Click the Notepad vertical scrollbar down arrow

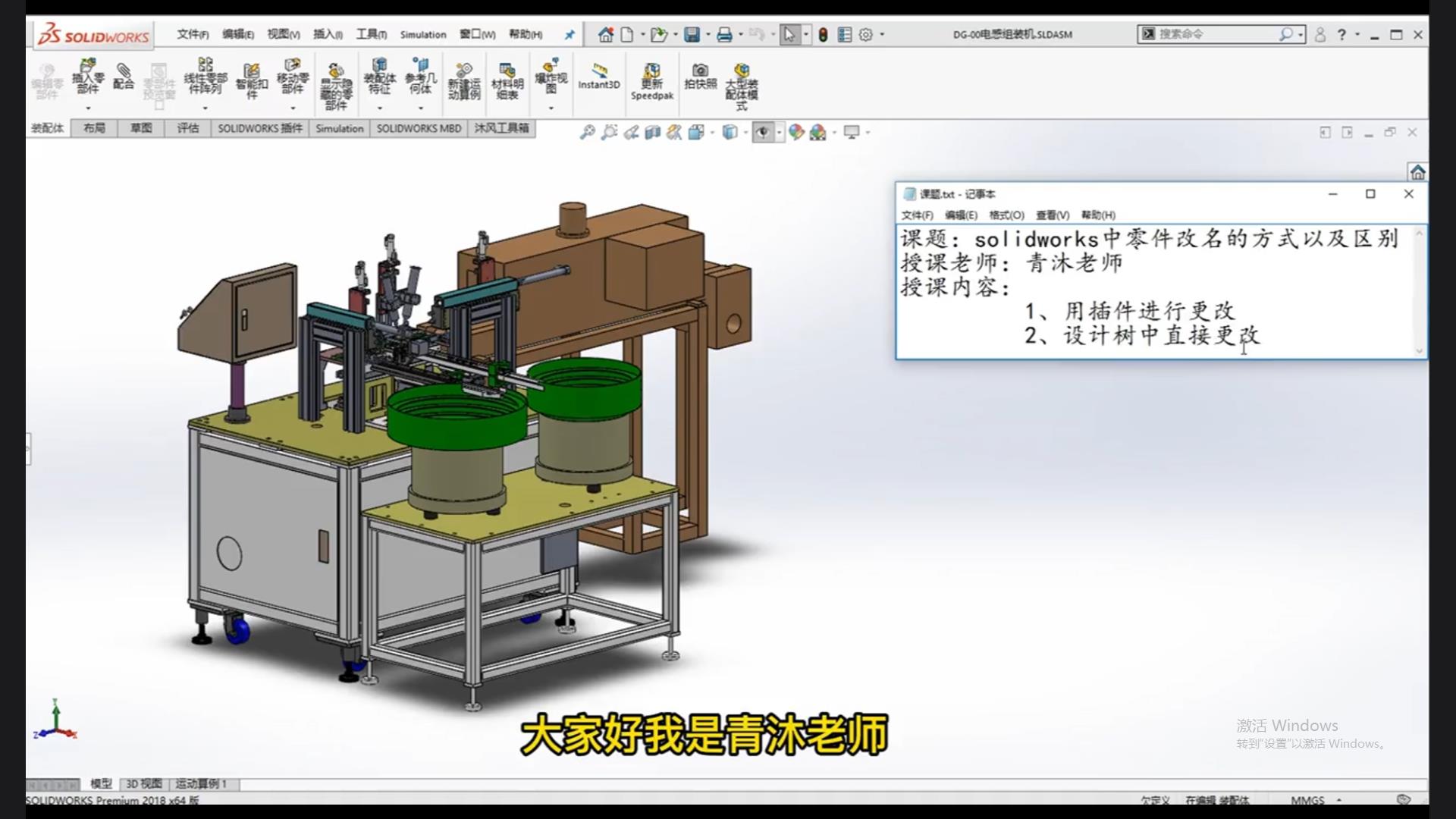pyautogui.click(x=1420, y=350)
